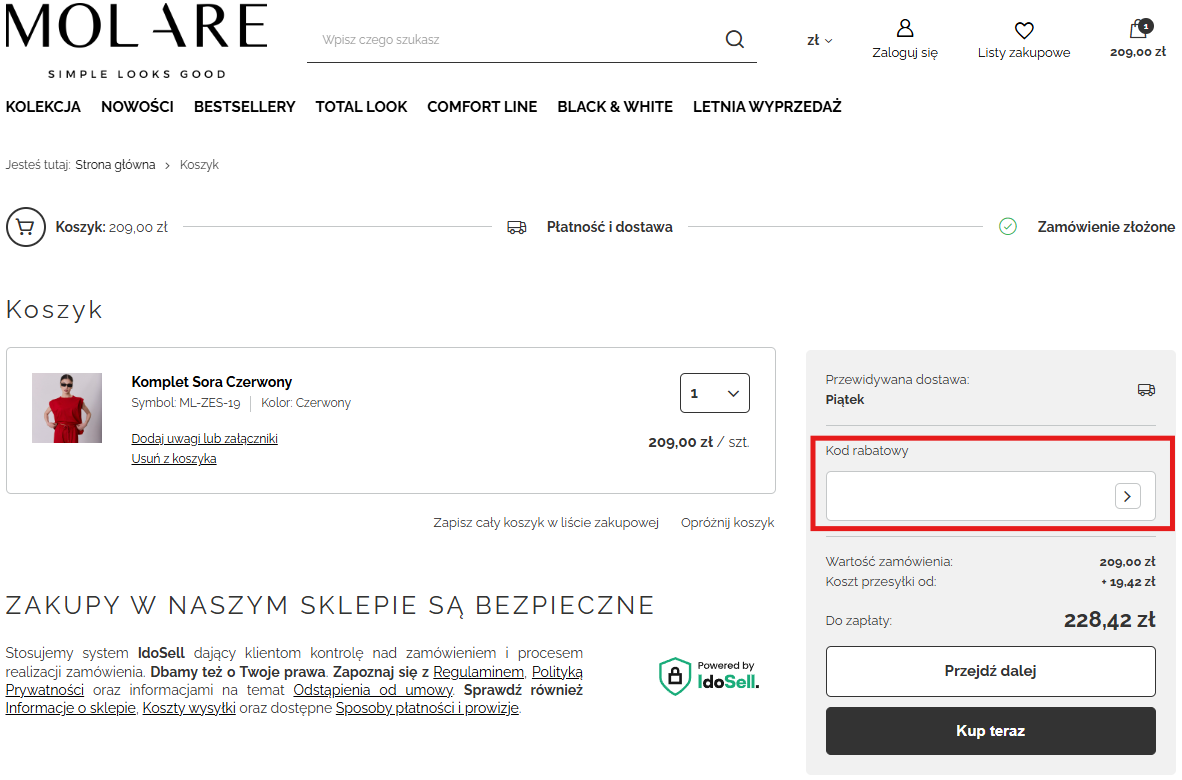Expand the zł currency dropdown

819,41
